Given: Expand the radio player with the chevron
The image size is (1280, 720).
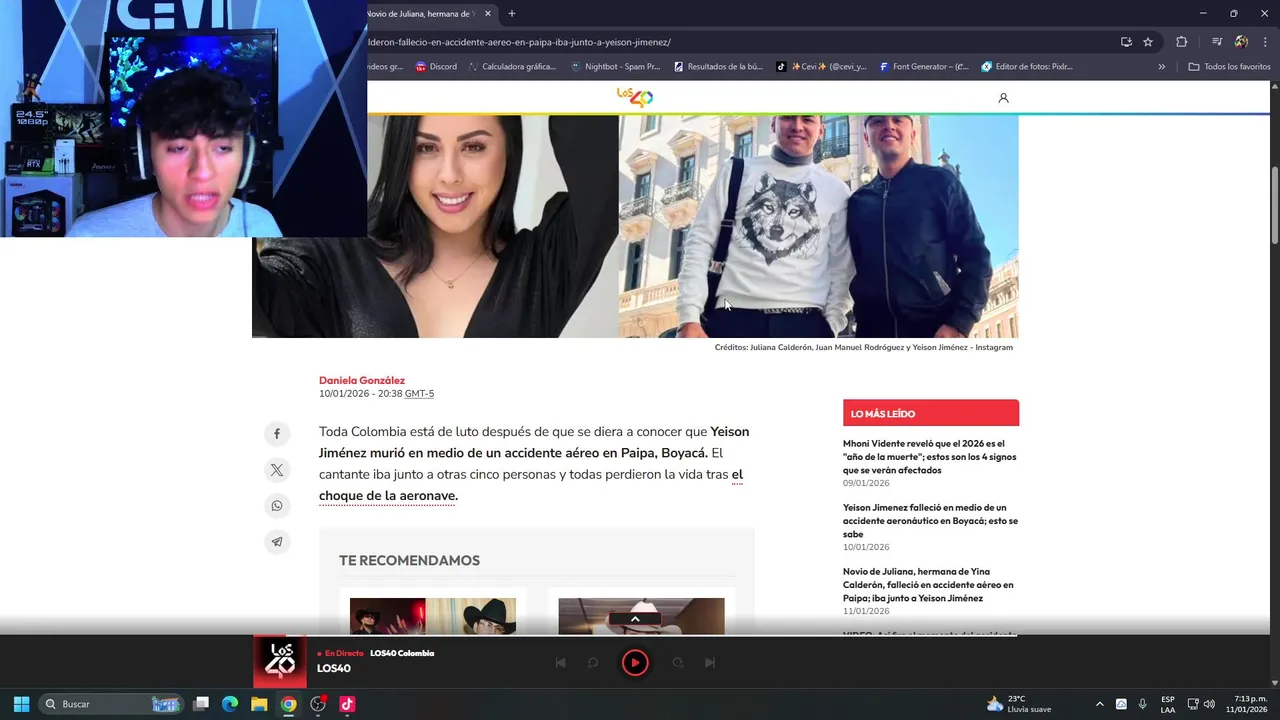Looking at the screenshot, I should [635, 619].
